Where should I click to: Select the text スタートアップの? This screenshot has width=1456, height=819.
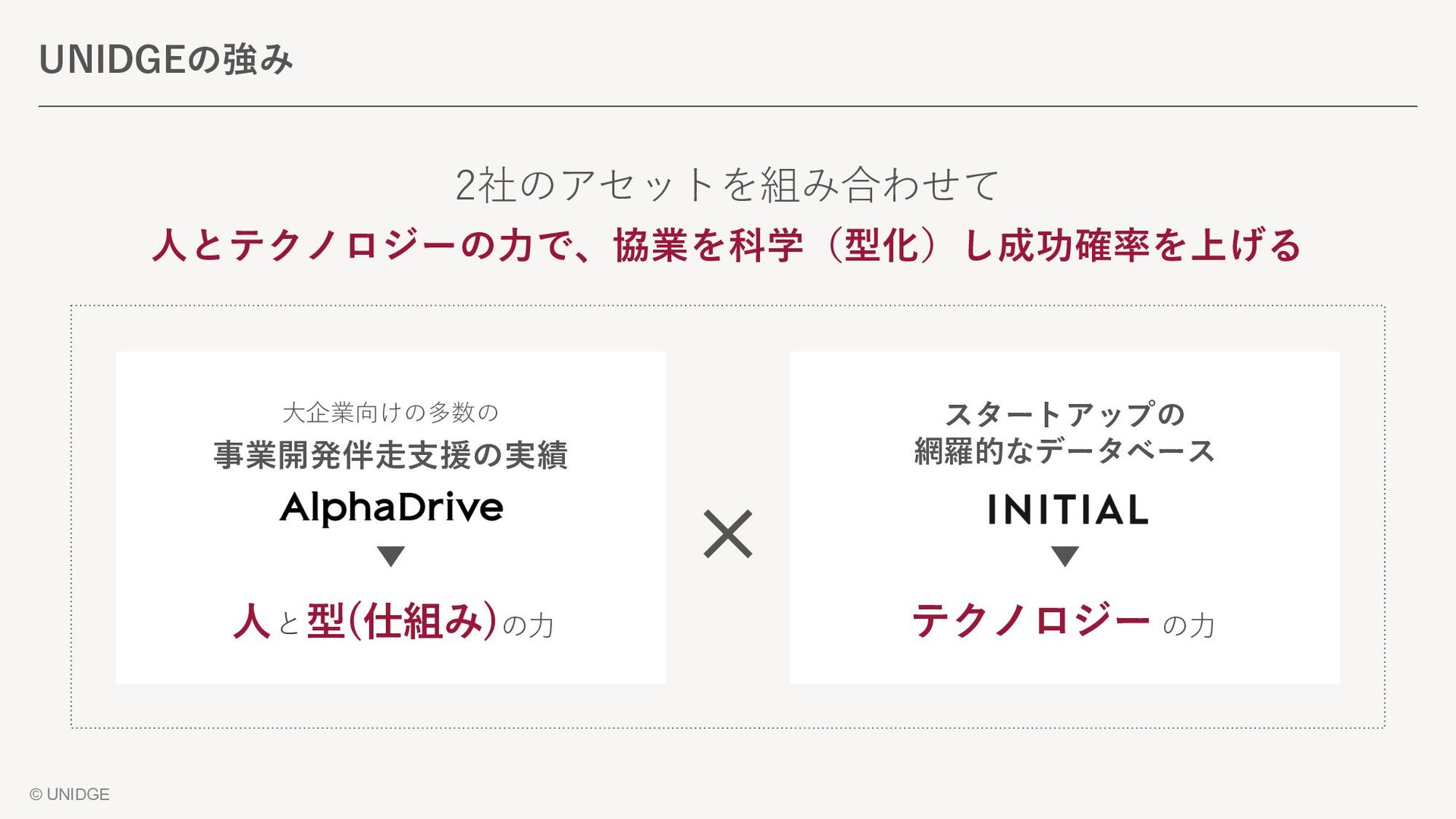(x=1064, y=414)
